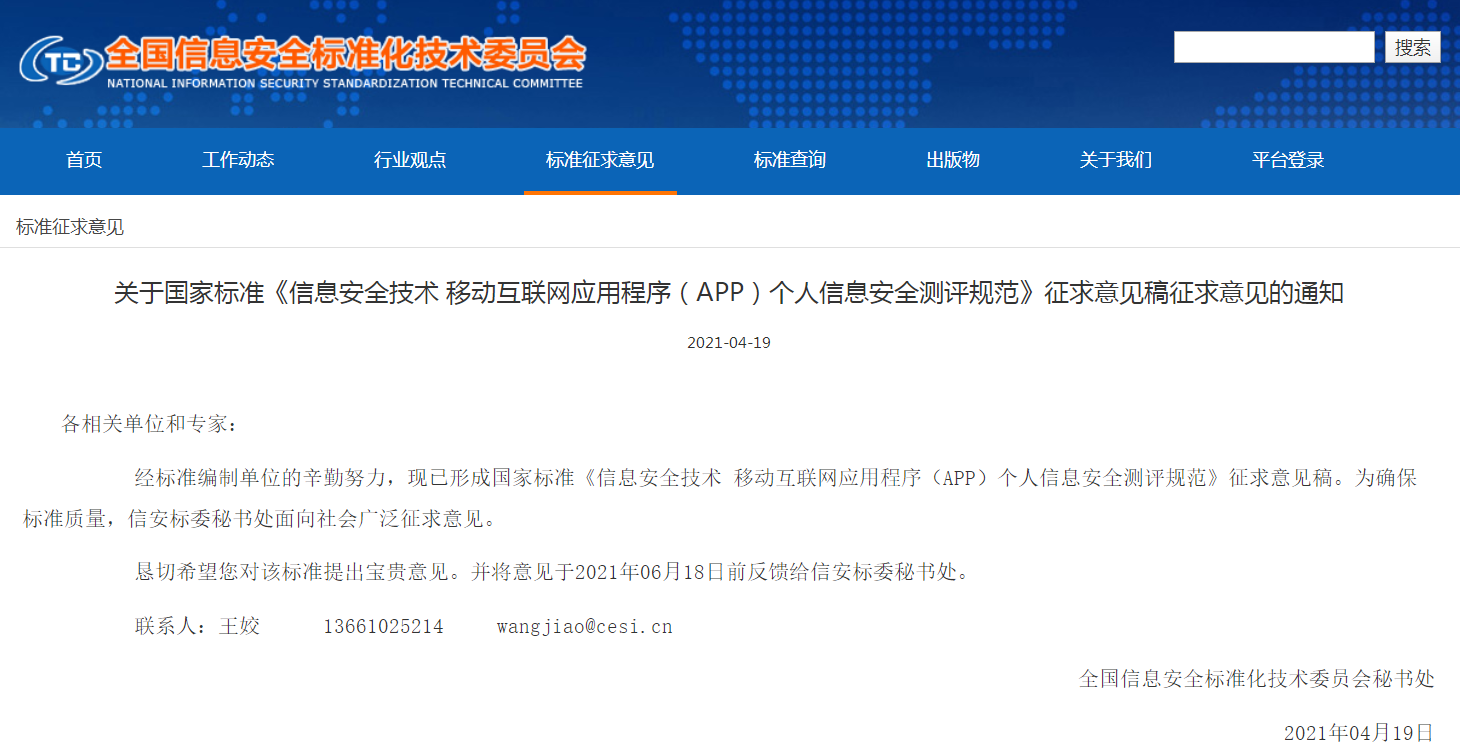Click the salutation 各相关单位和专家
This screenshot has height=751, width=1460.
pos(150,424)
